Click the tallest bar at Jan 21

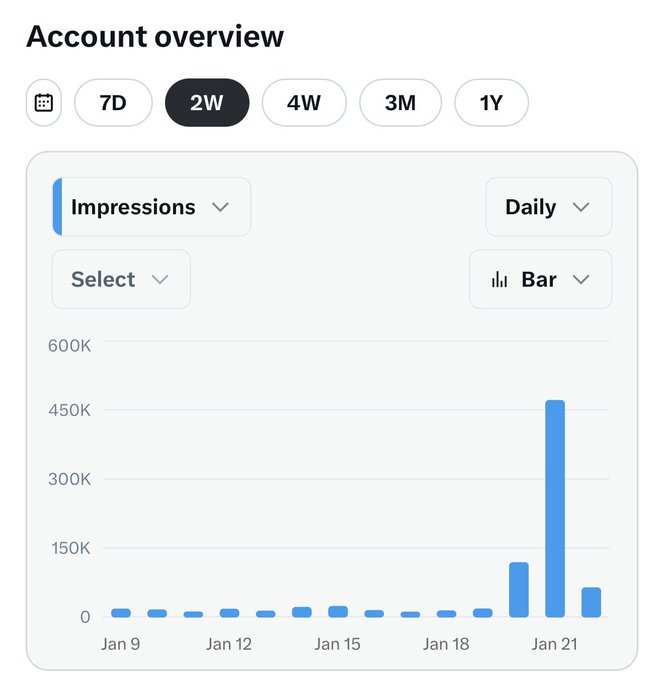coord(555,508)
